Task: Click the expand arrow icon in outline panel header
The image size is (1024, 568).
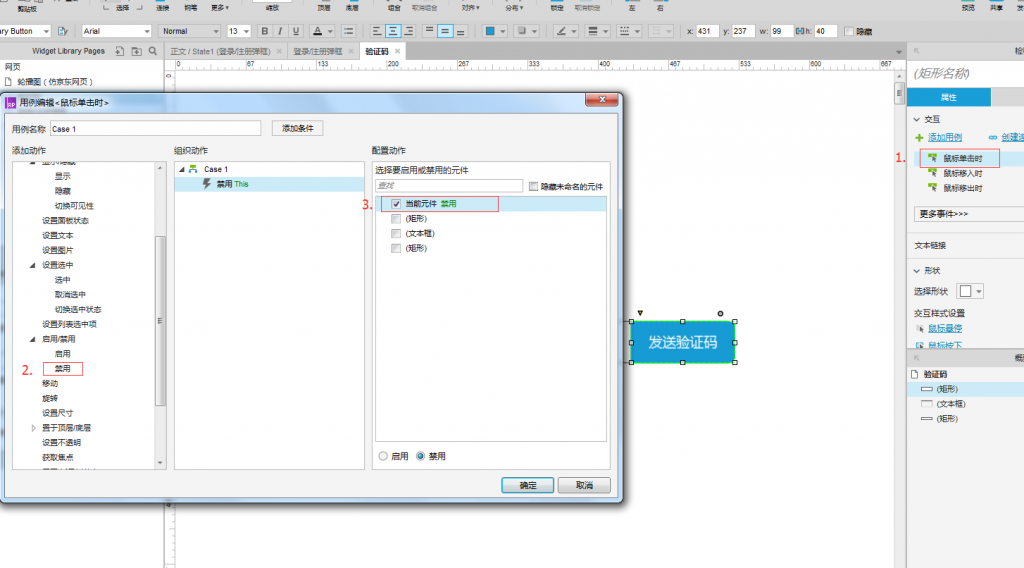Action: click(x=916, y=358)
